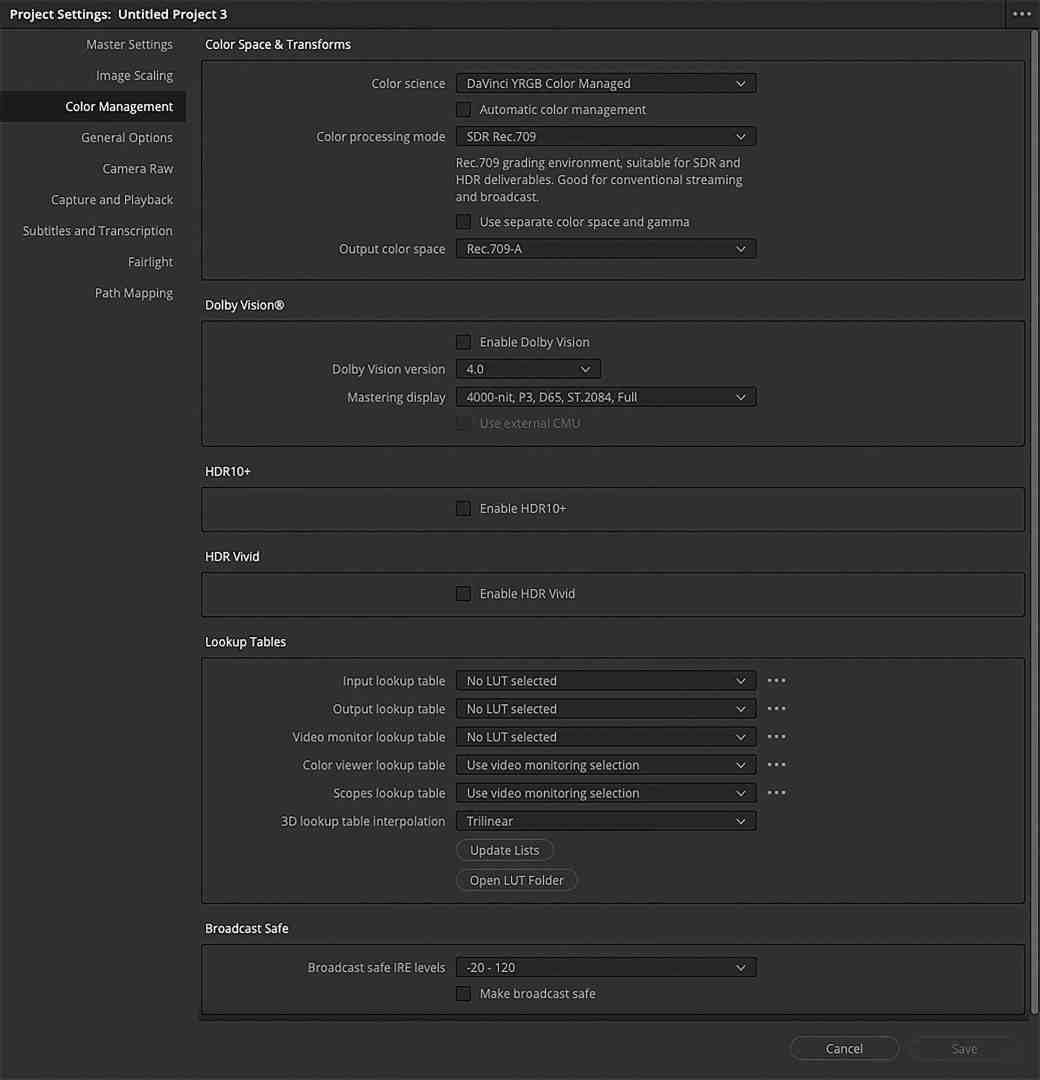Enable Make broadcast safe
Screen dimensions: 1040x1080
(x=463, y=993)
